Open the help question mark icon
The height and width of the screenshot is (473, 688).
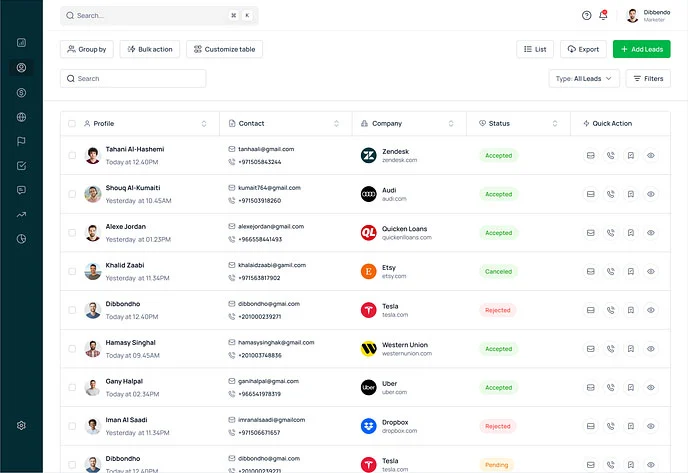coord(587,15)
